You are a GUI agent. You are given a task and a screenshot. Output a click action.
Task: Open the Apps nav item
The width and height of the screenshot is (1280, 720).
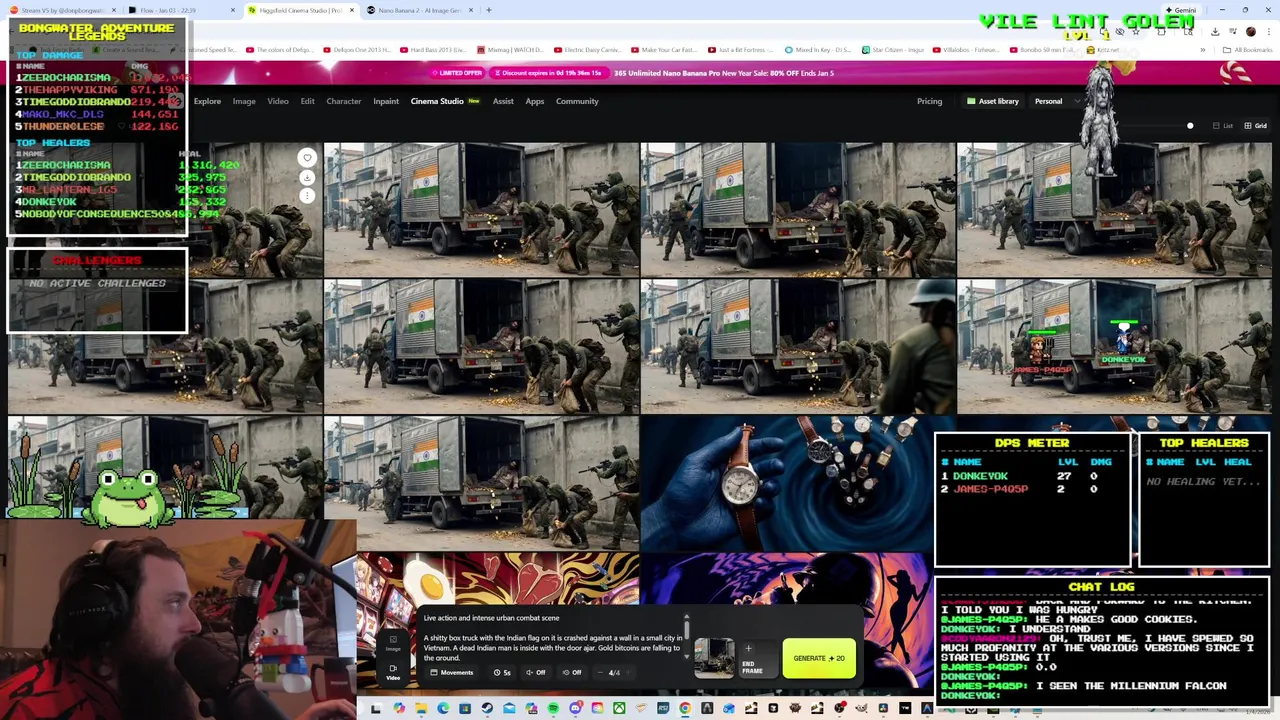pyautogui.click(x=535, y=101)
